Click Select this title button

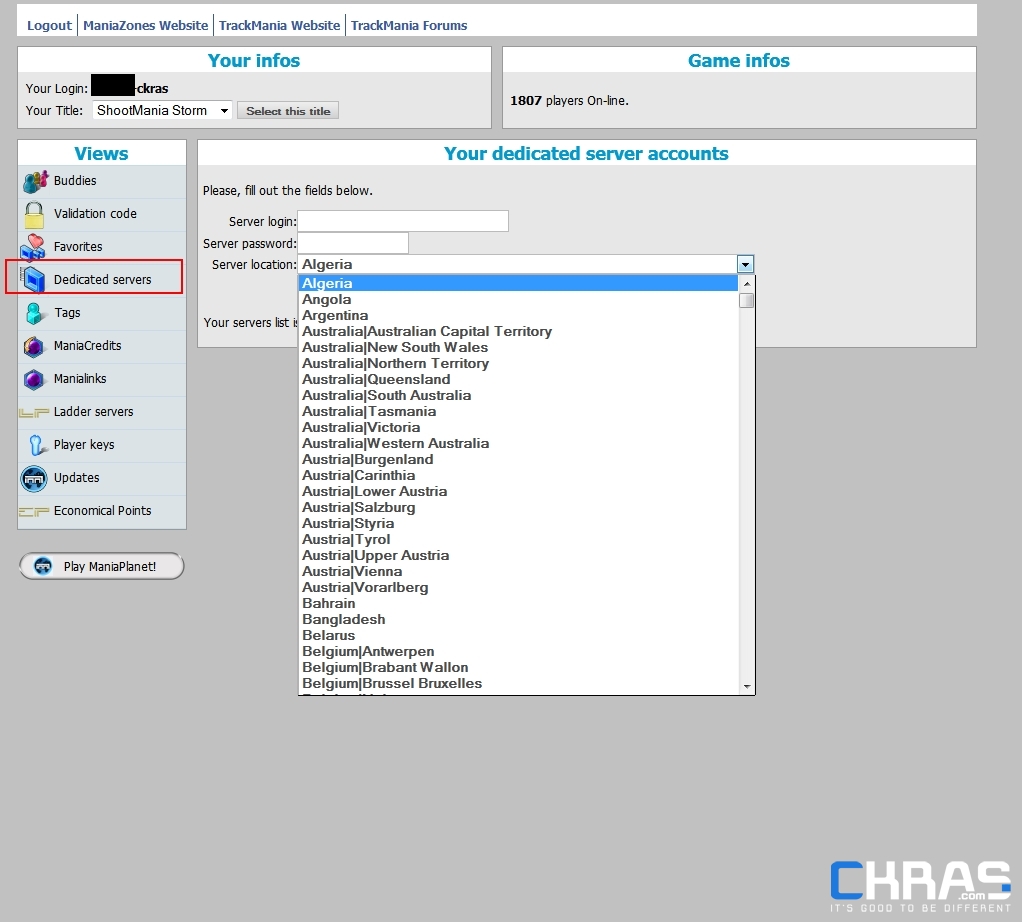coord(288,111)
